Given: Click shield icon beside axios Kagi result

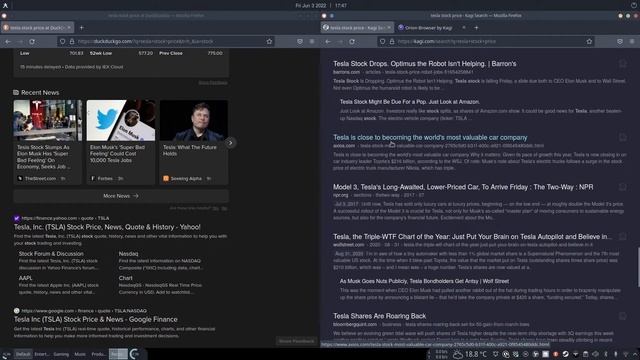Looking at the screenshot, I should tap(622, 137).
